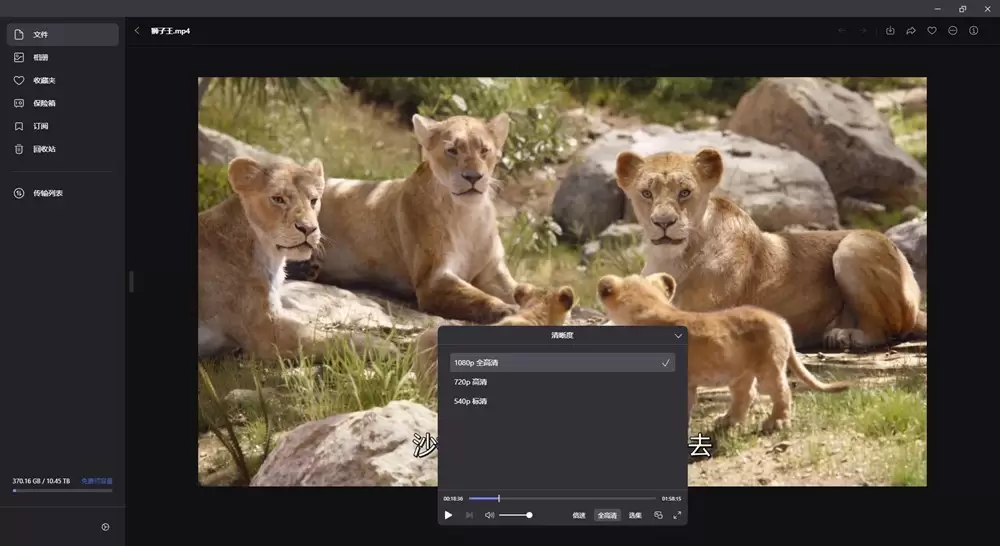Click the 清晰度 panel title
This screenshot has width=1000, height=546.
point(562,336)
